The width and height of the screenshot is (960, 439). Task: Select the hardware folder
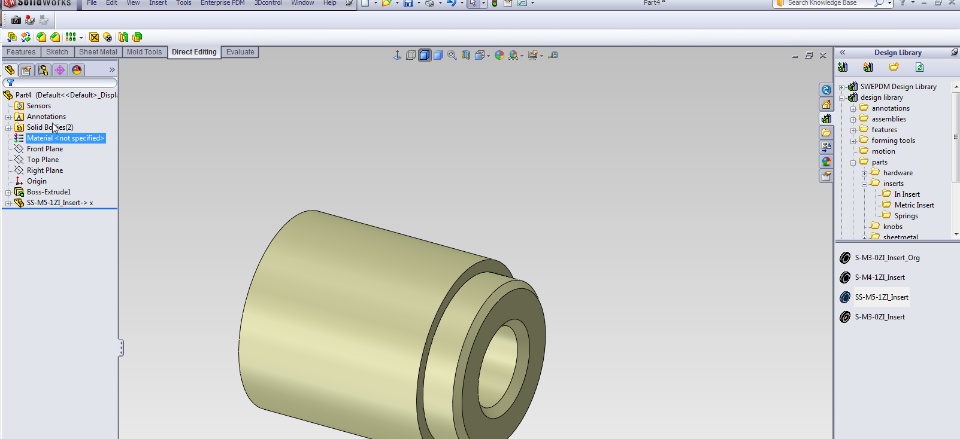click(898, 173)
